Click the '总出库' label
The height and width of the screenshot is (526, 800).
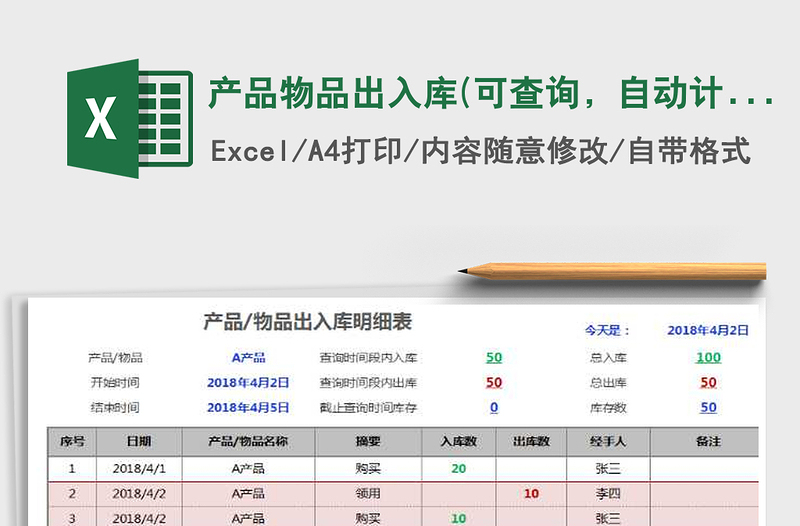pos(608,383)
